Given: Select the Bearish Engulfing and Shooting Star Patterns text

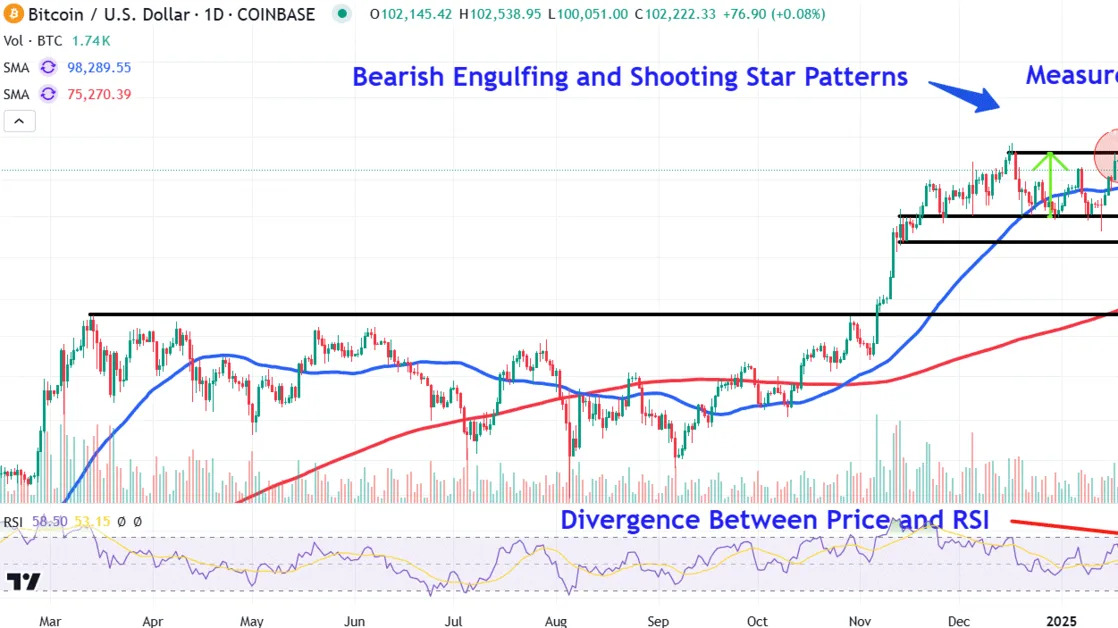Looking at the screenshot, I should [630, 77].
